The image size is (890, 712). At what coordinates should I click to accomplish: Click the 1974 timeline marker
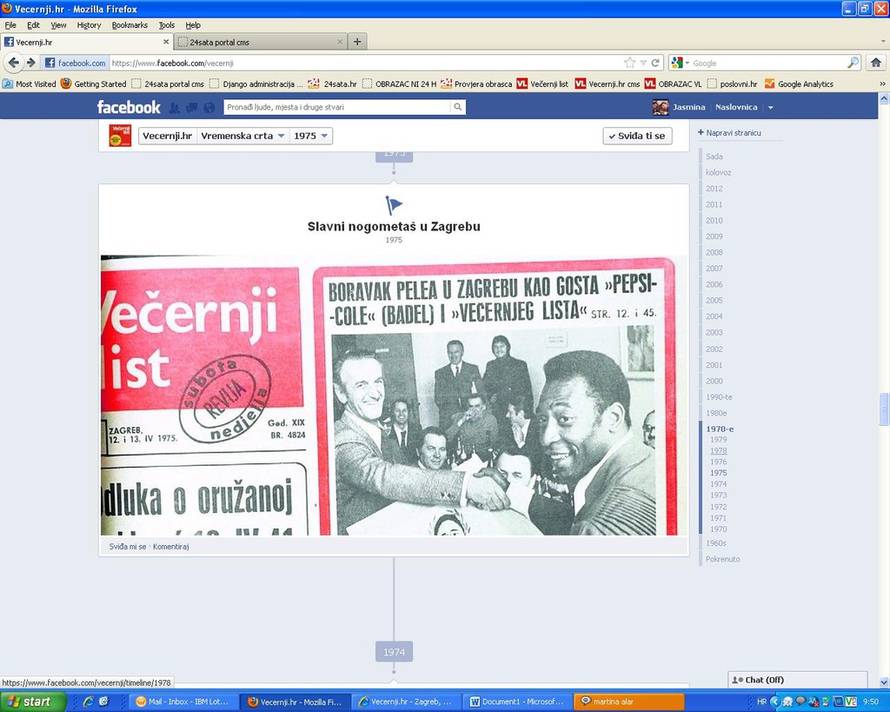point(394,652)
